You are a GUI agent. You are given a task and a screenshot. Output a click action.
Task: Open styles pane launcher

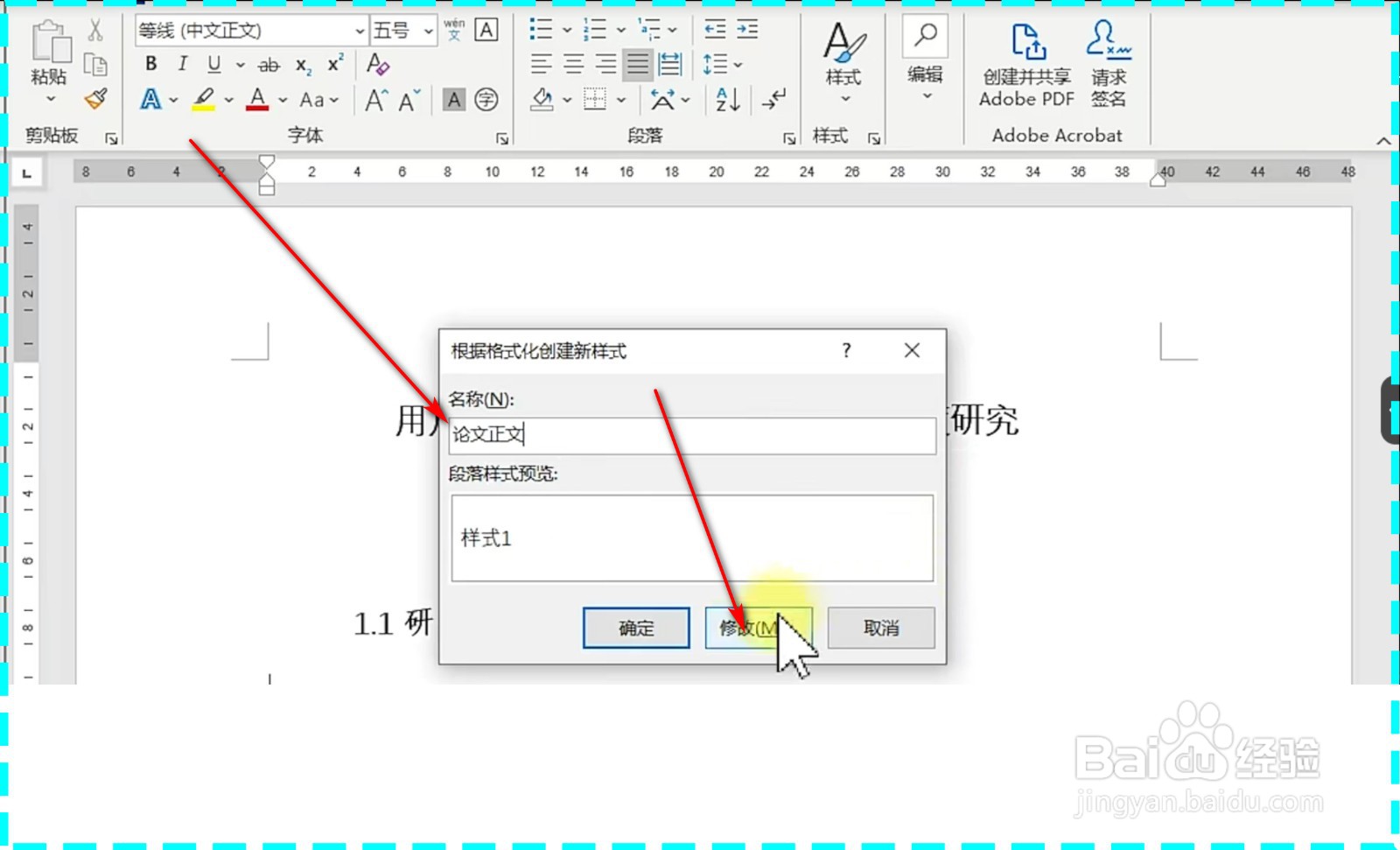pyautogui.click(x=874, y=138)
